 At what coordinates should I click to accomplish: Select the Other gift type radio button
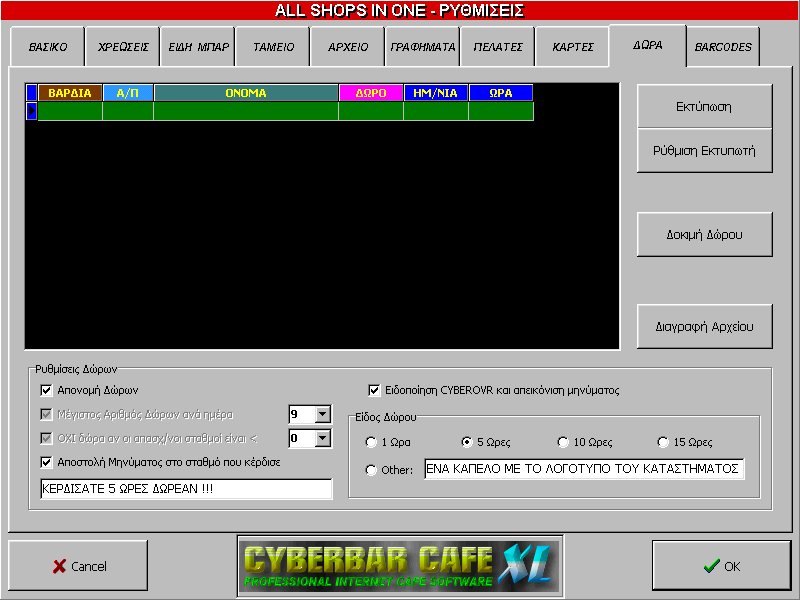372,470
